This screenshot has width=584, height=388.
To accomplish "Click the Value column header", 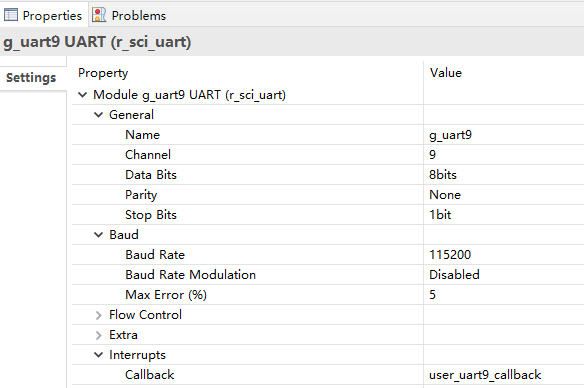I will (x=446, y=73).
